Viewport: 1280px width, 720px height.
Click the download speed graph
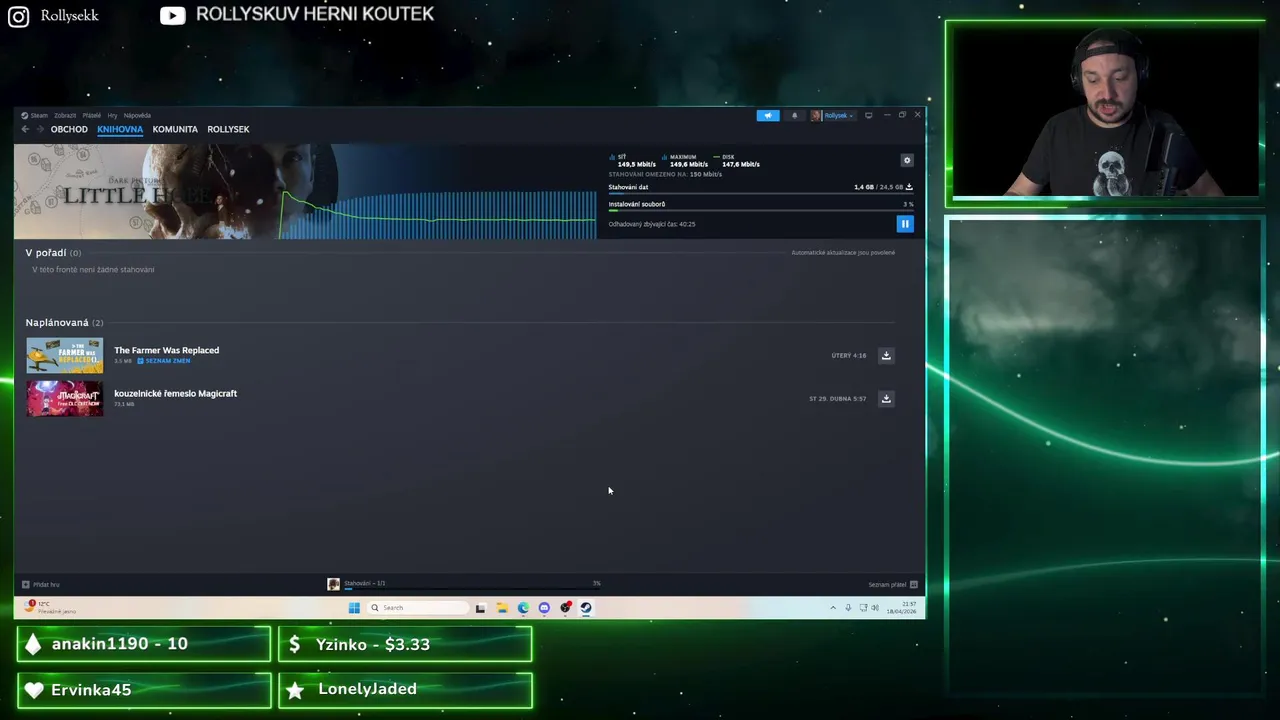[x=438, y=213]
